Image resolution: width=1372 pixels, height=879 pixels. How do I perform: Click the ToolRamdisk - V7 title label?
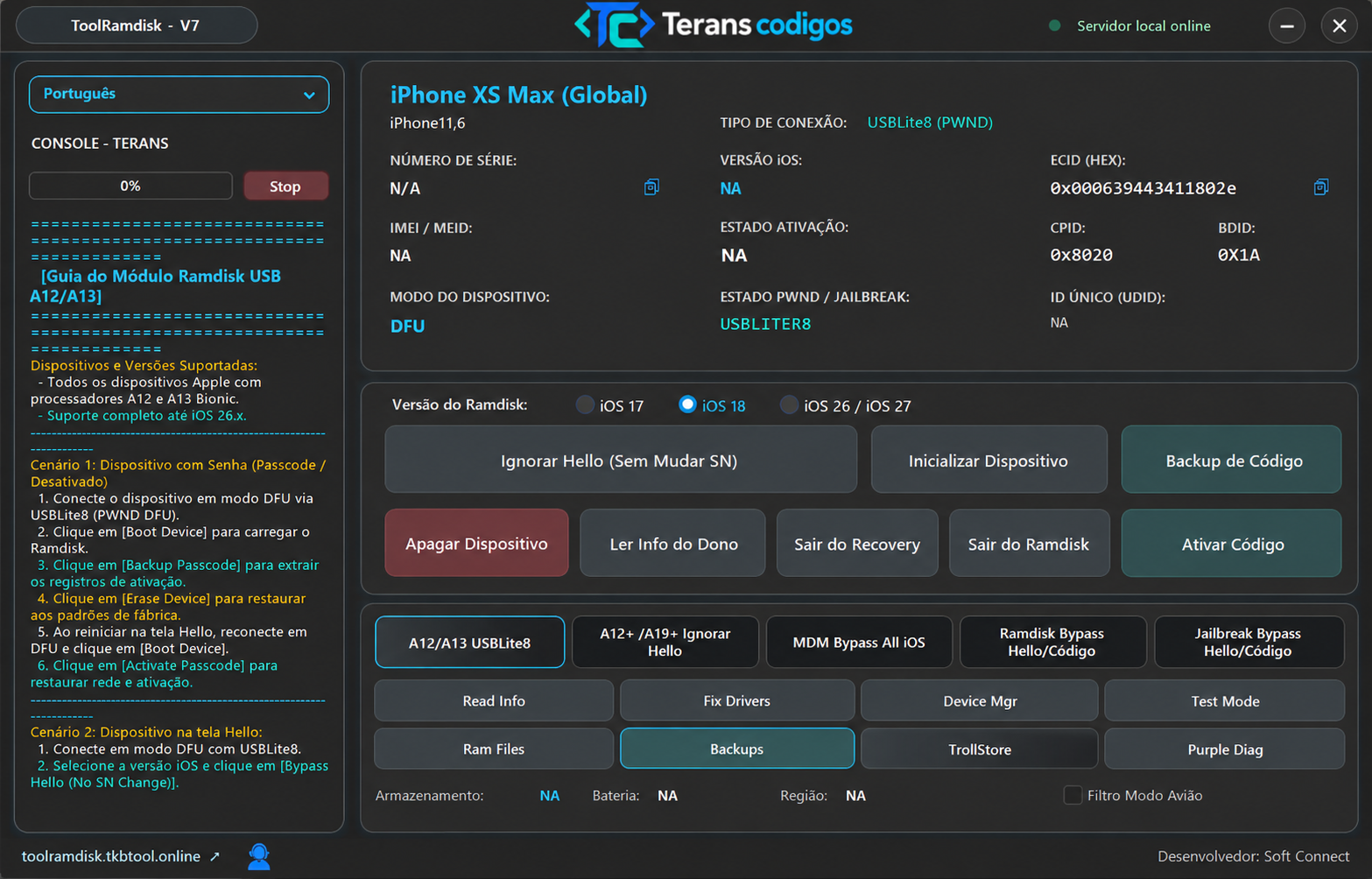[x=136, y=25]
